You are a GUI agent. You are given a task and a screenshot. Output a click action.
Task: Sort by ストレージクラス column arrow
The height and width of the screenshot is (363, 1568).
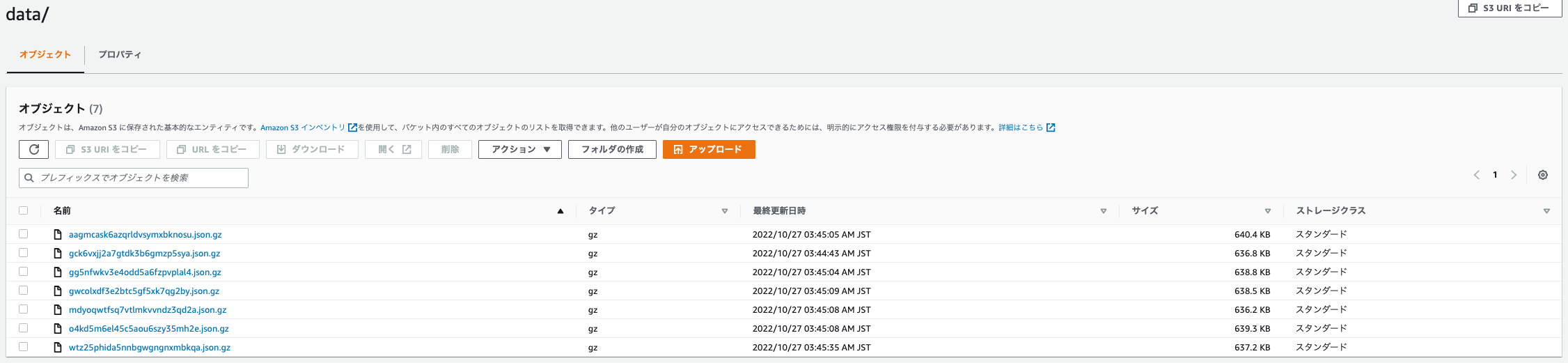pos(1546,211)
